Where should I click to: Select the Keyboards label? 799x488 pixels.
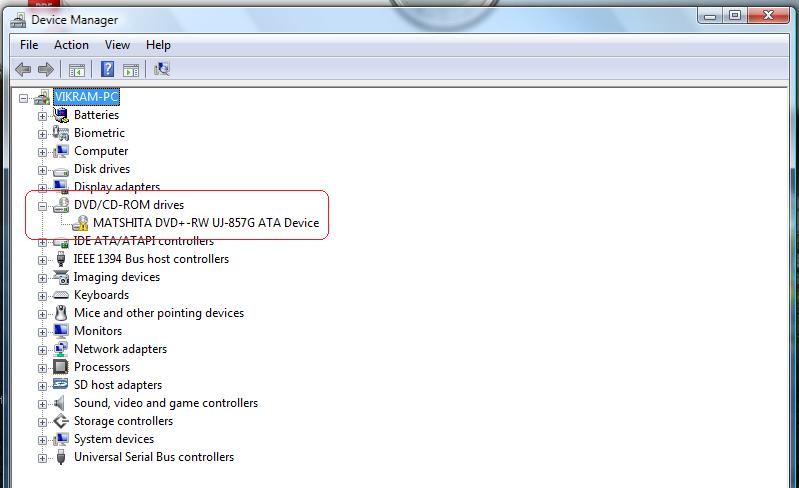pyautogui.click(x=101, y=295)
